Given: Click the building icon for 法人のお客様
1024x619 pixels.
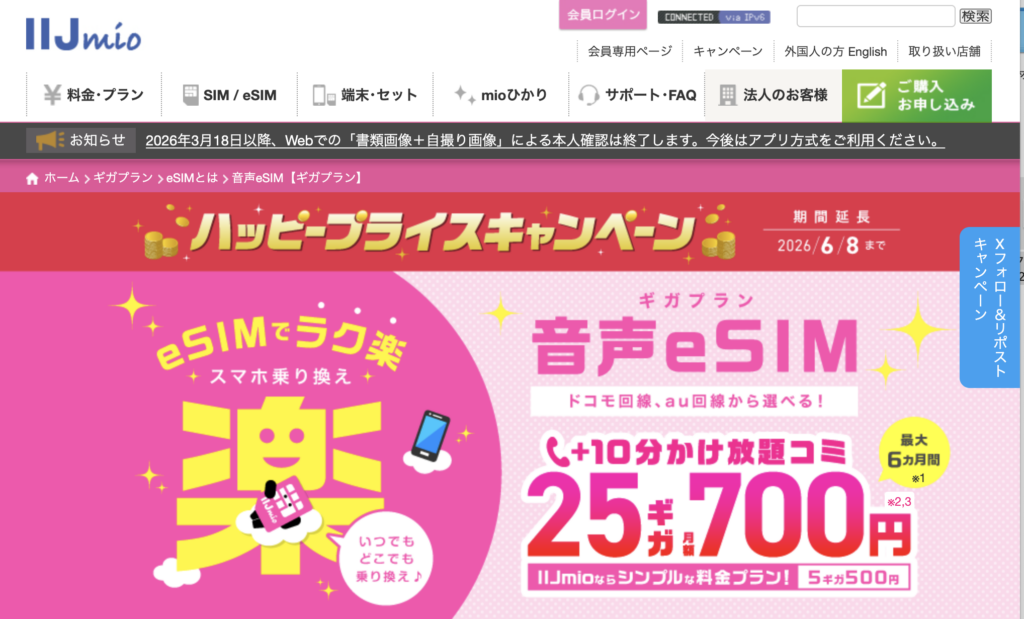Looking at the screenshot, I should click(727, 95).
